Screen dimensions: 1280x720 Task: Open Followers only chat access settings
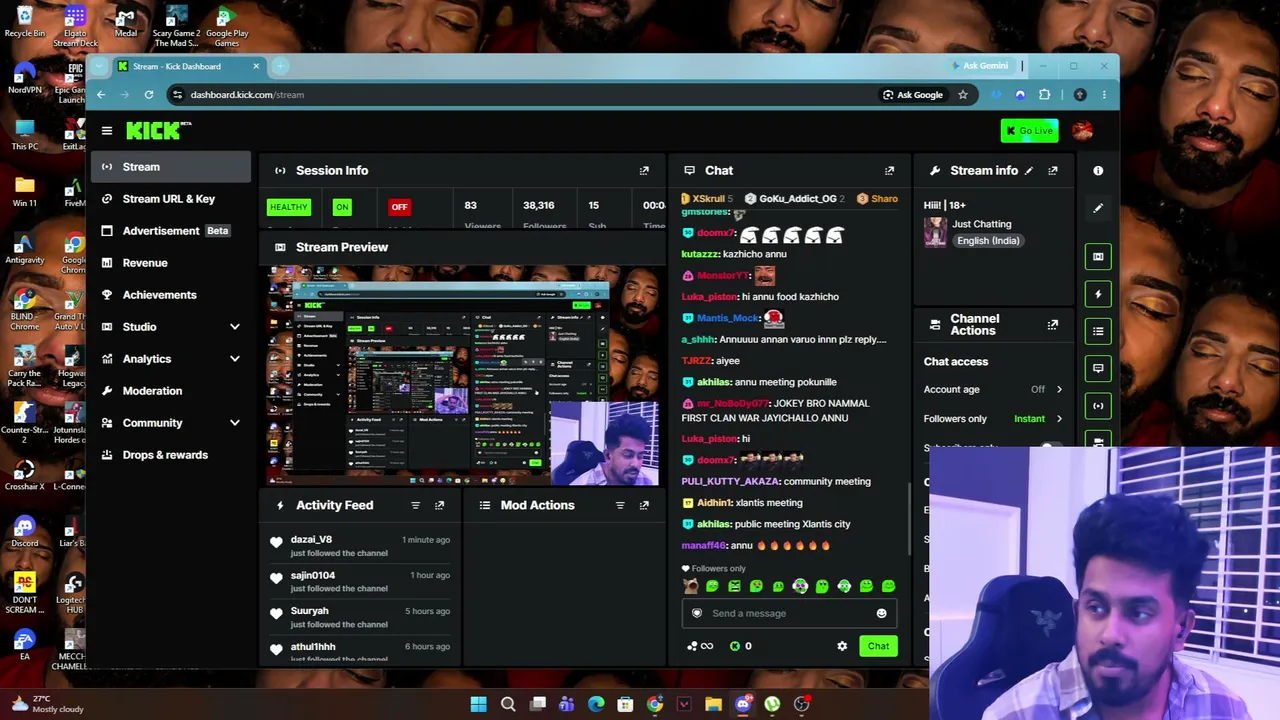[993, 419]
